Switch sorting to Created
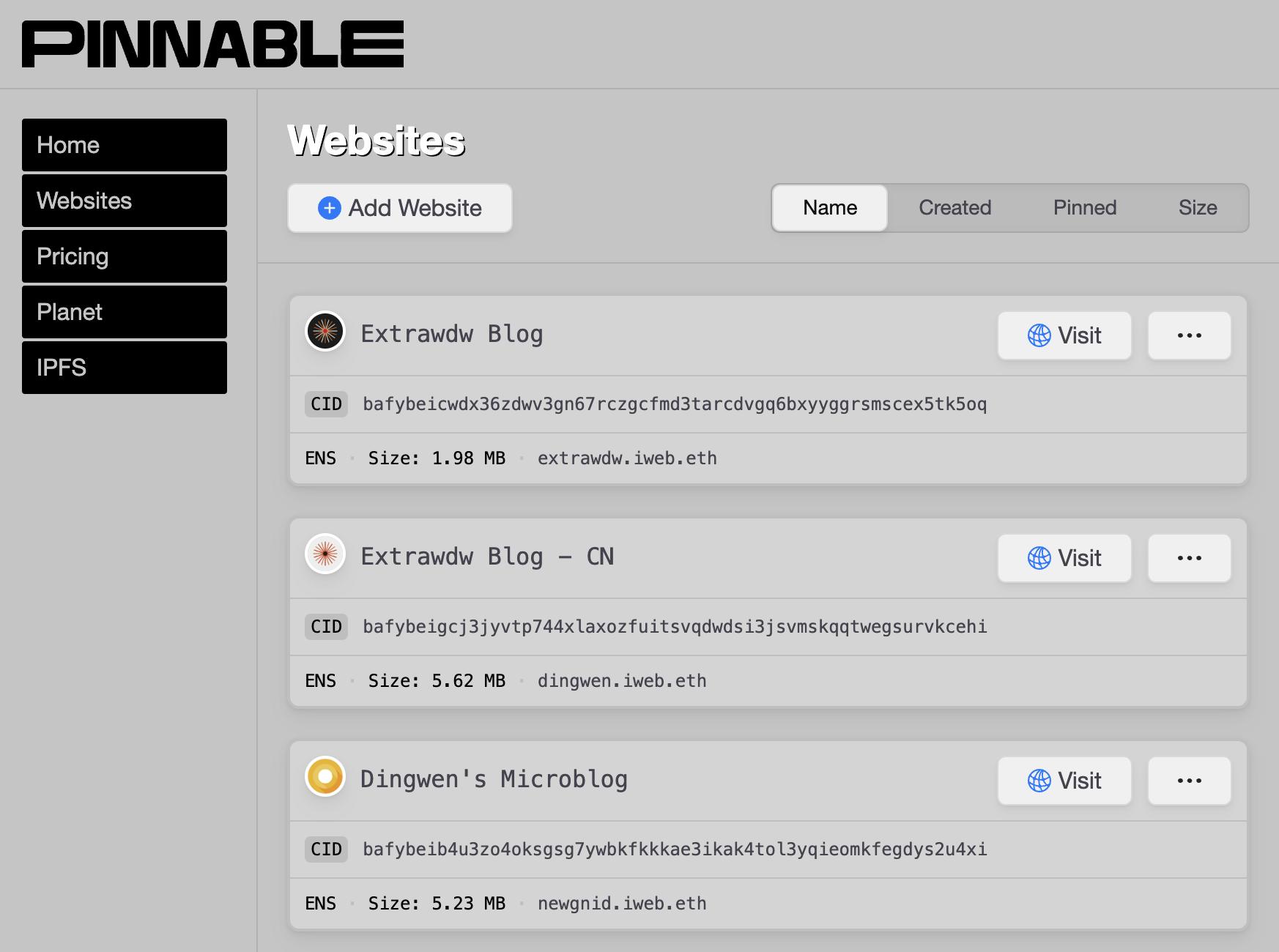This screenshot has width=1279, height=952. tap(954, 208)
